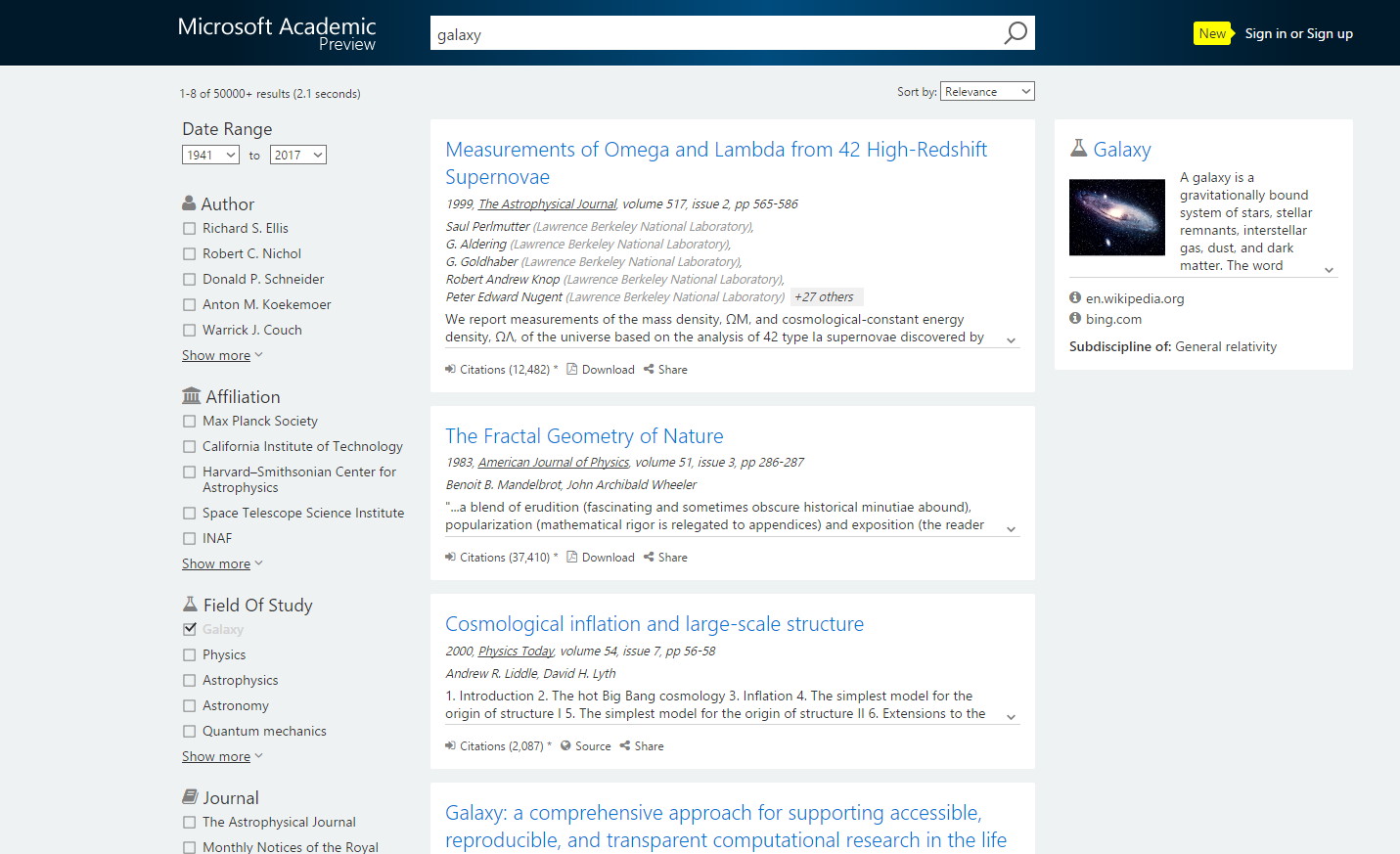Viewport: 1400px width, 854px height.
Task: Click the Journal book icon
Action: (x=190, y=797)
